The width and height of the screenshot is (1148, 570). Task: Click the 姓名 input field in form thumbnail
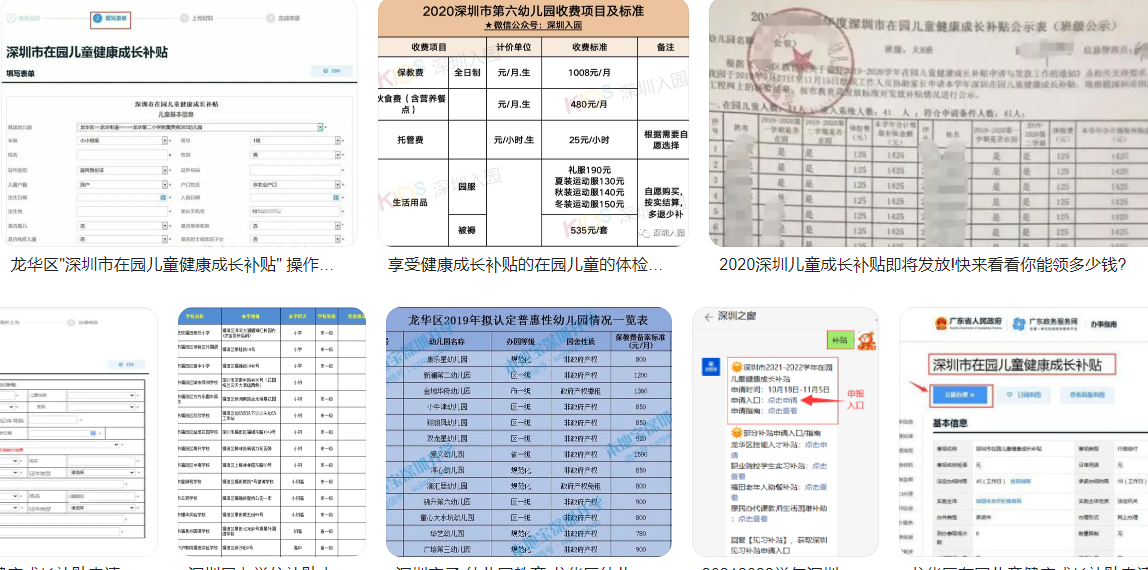[x=122, y=155]
